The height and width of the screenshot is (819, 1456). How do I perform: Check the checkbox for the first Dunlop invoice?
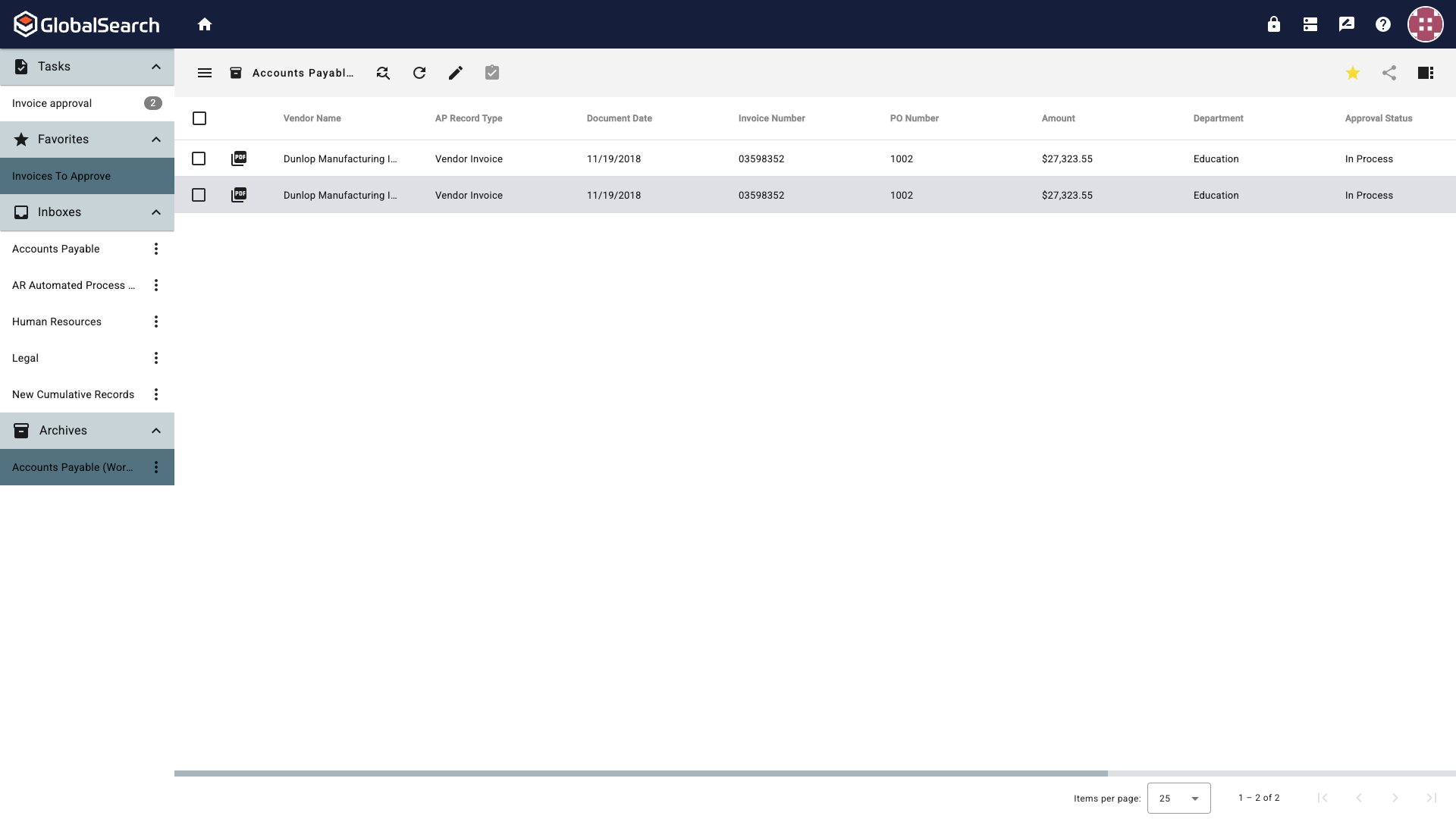coord(199,158)
